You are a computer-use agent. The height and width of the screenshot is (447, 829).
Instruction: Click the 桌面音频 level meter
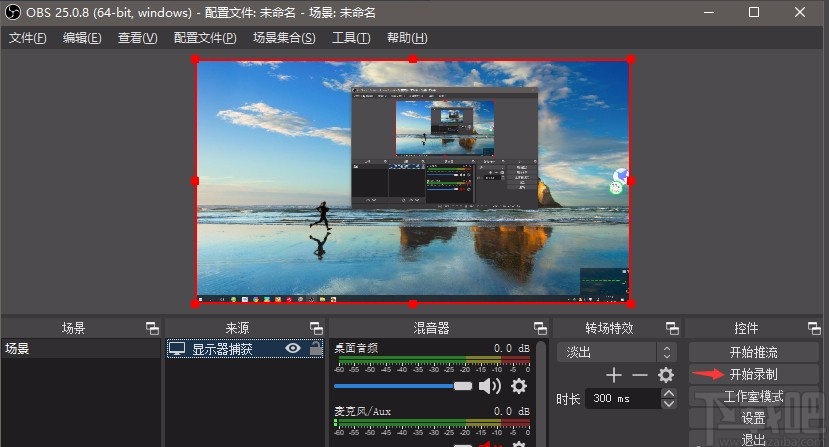pos(434,360)
